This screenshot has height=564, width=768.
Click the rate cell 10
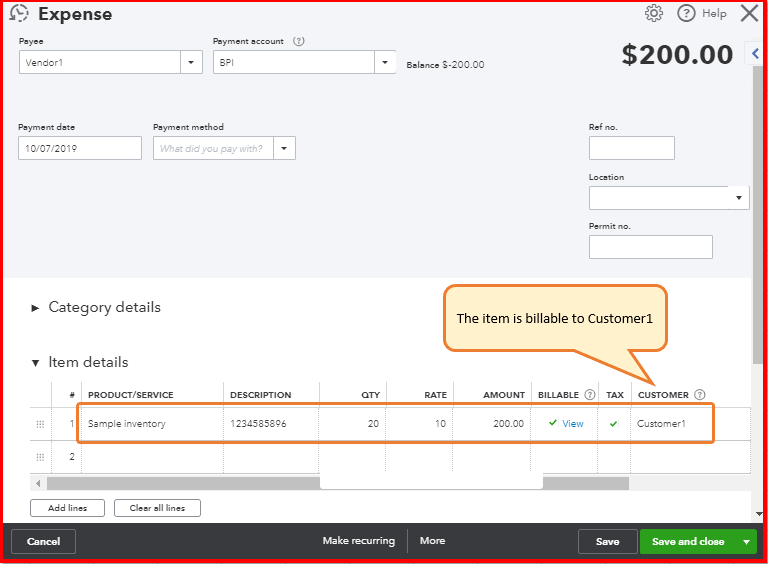coord(419,424)
